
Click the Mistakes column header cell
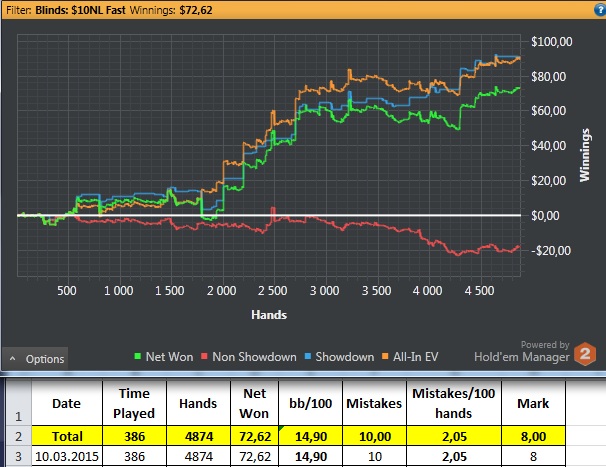point(374,403)
